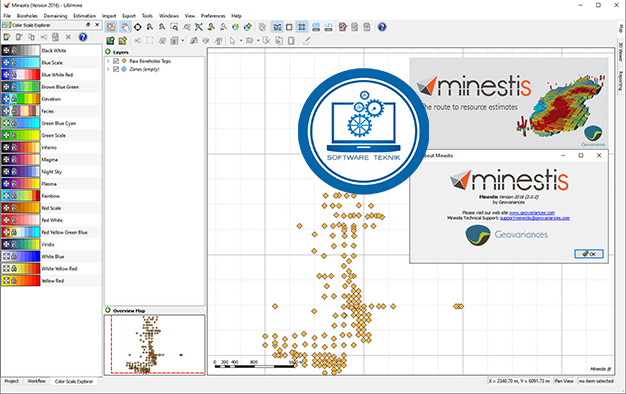Open the Boreholes menu
The width and height of the screenshot is (626, 394).
[27, 16]
